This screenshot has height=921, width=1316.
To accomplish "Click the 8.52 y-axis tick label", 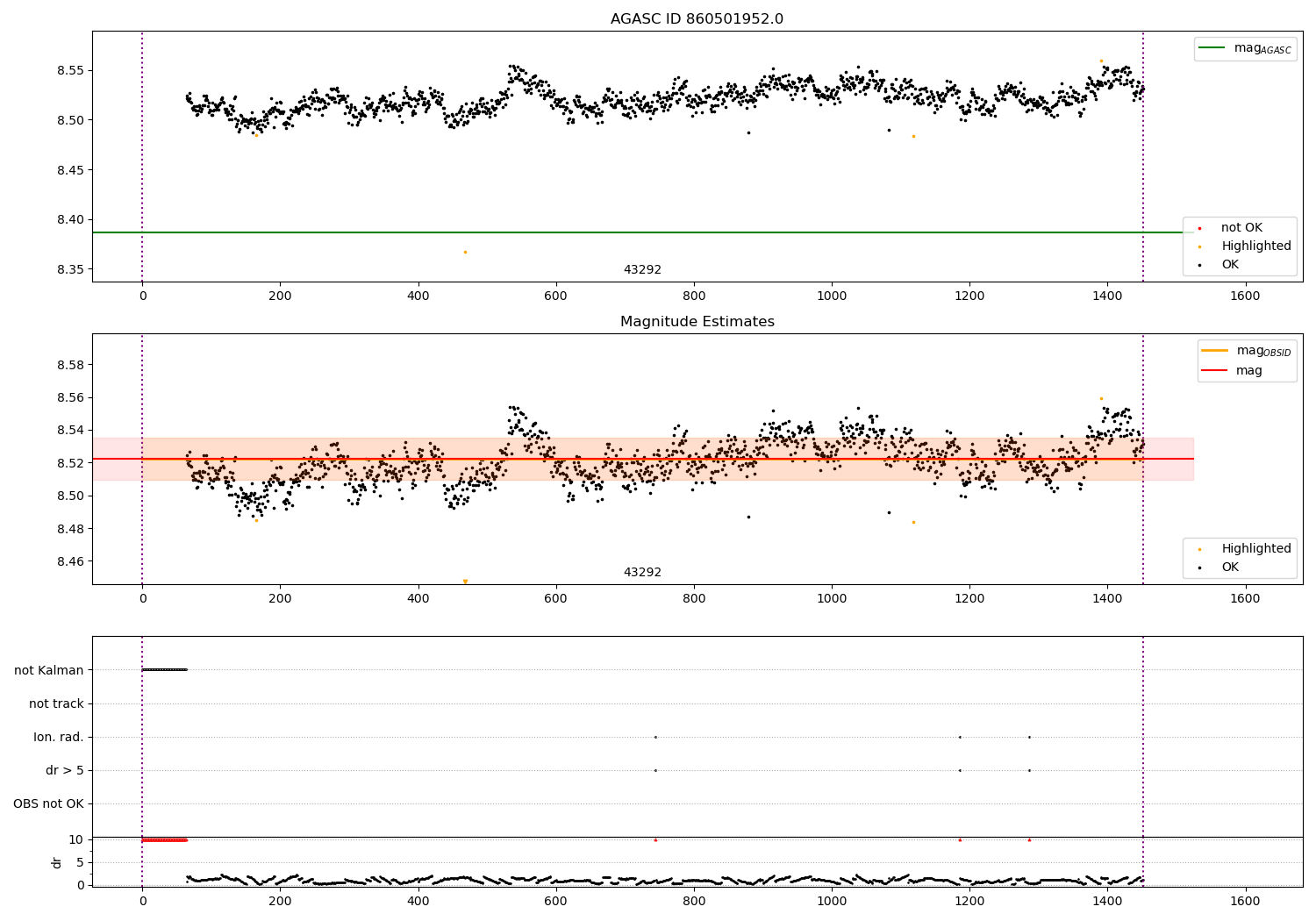I will (x=69, y=463).
